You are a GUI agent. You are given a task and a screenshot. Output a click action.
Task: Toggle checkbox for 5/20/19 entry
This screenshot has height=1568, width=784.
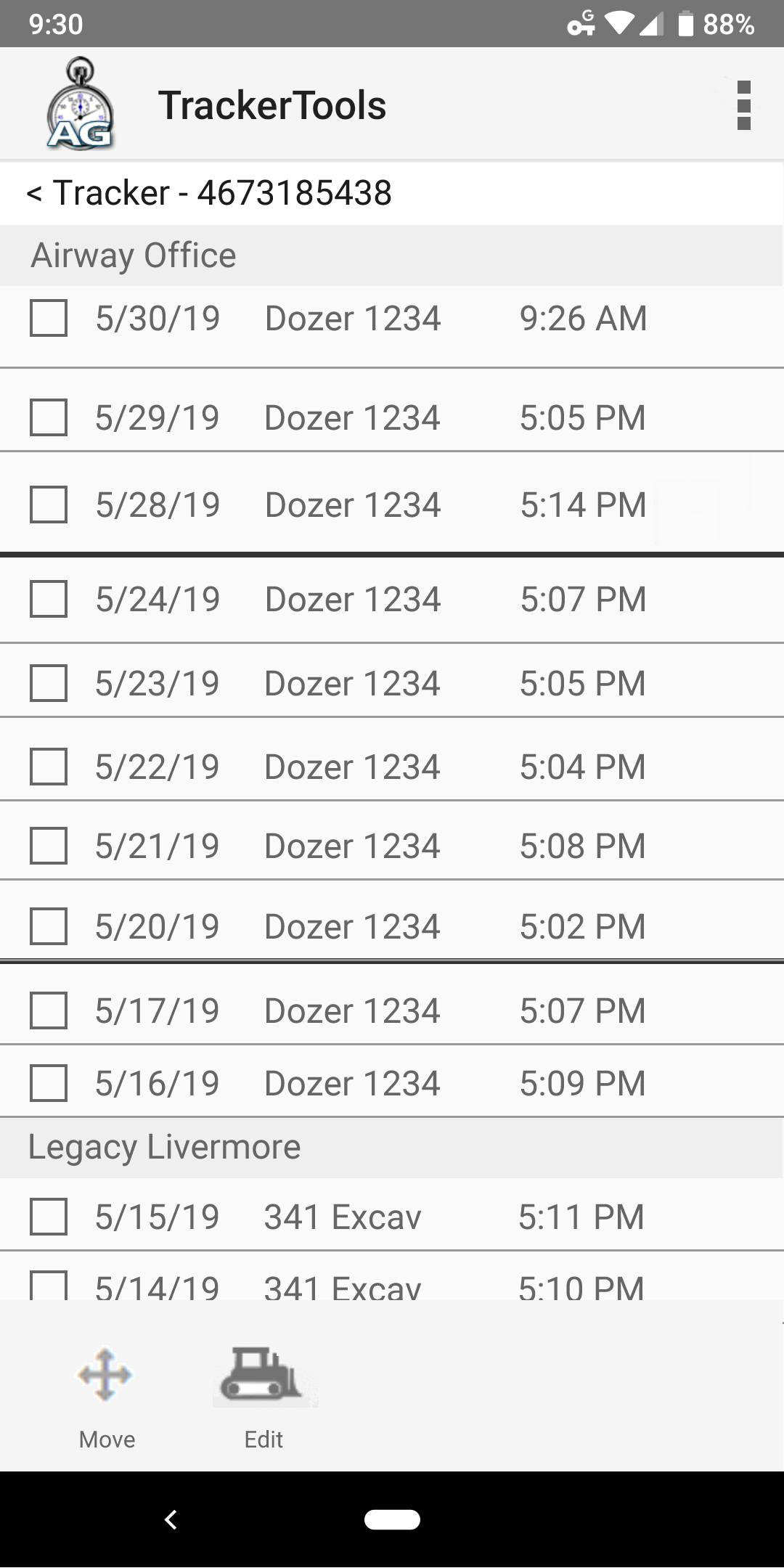[x=49, y=926]
